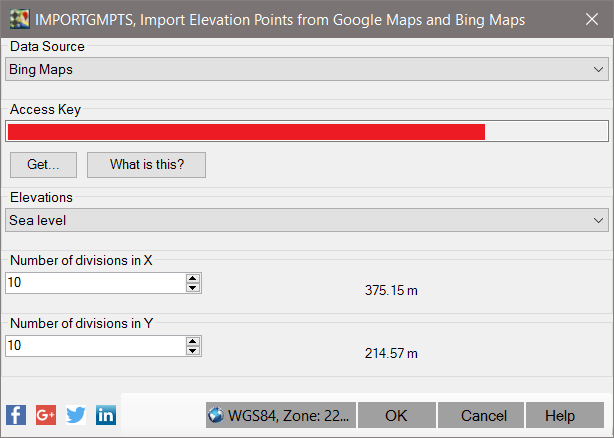Open the LinkedIn icon
The image size is (614, 438).
(x=106, y=415)
